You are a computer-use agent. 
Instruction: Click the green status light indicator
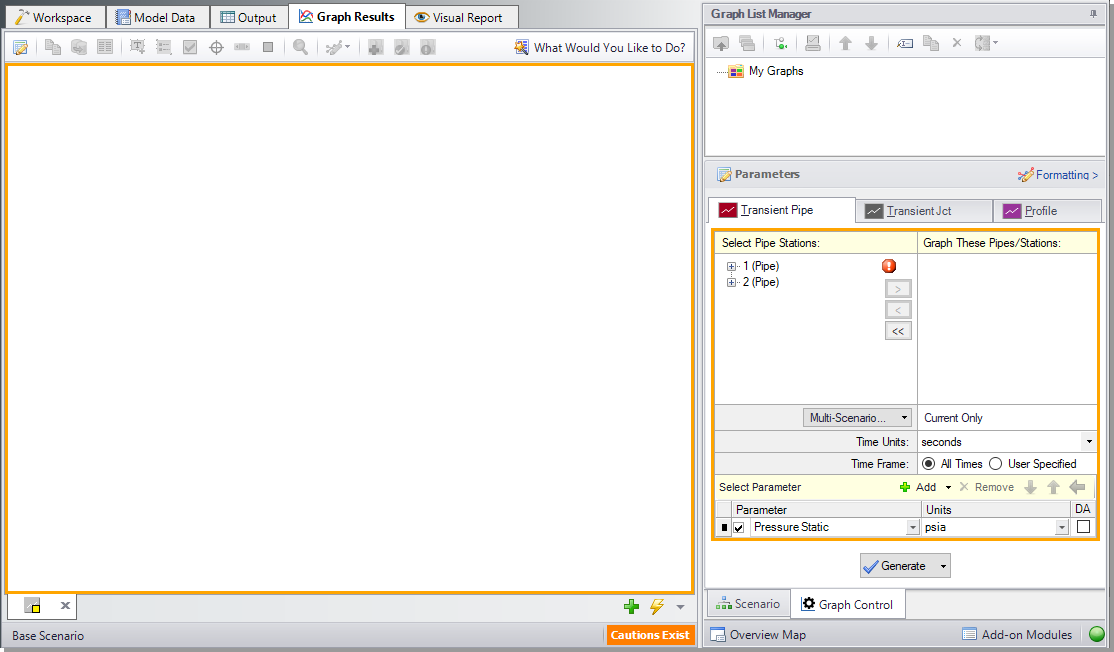coord(1096,634)
